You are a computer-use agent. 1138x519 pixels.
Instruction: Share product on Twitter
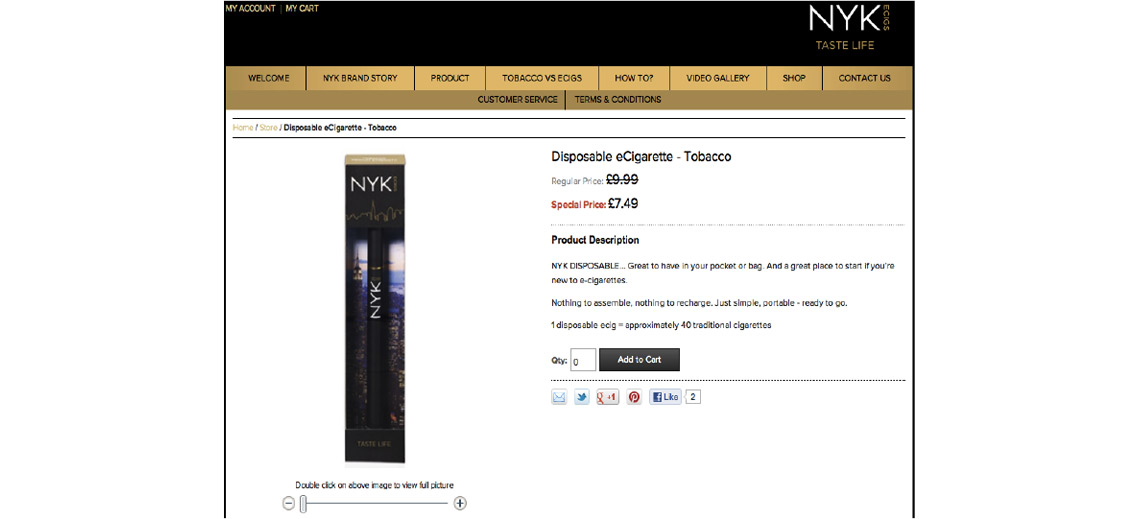coord(582,397)
